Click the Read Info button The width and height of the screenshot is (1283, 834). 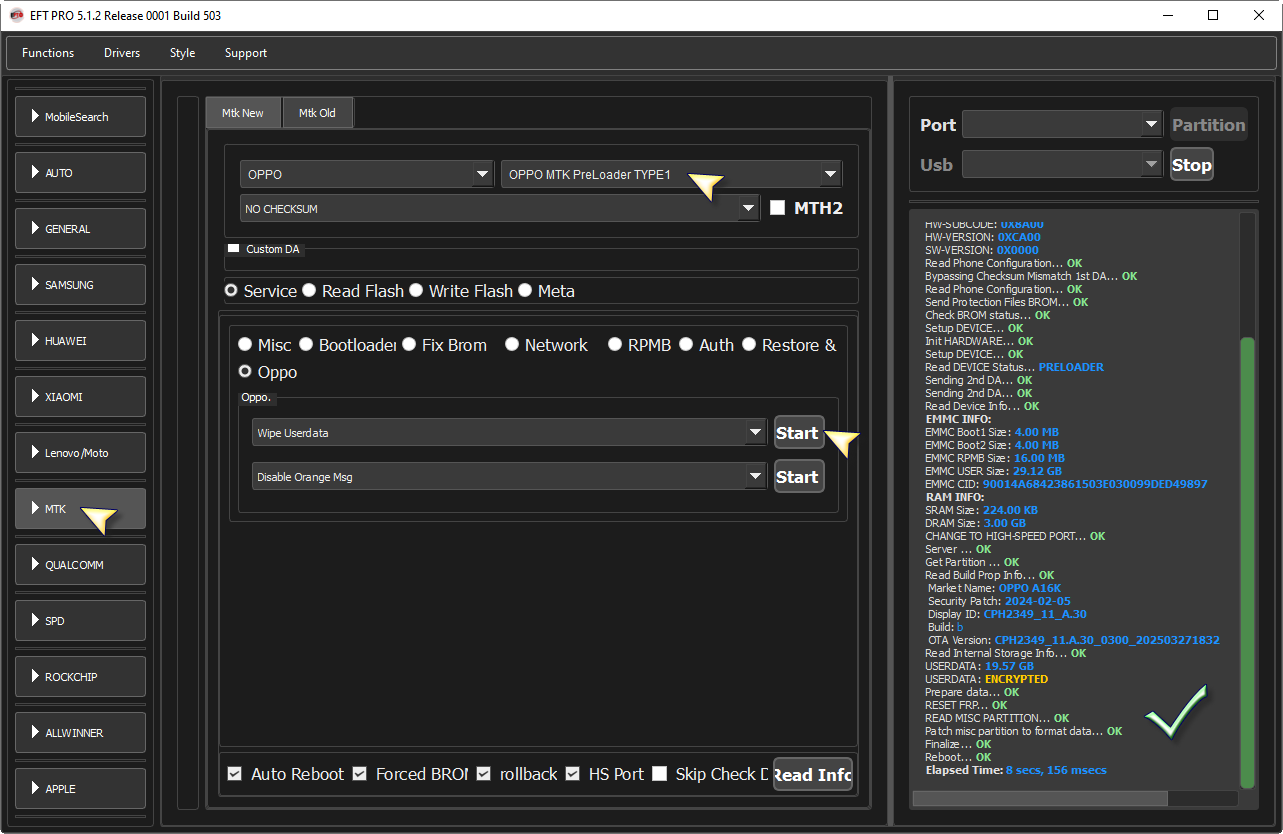click(x=812, y=774)
